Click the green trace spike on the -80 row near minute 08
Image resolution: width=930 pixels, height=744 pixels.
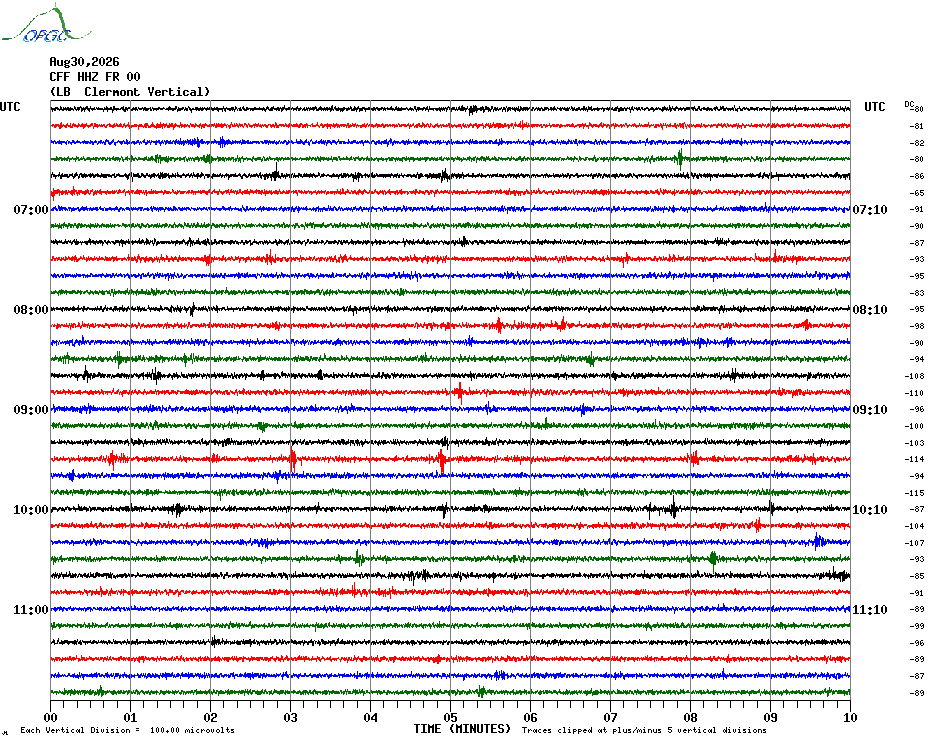click(680, 159)
